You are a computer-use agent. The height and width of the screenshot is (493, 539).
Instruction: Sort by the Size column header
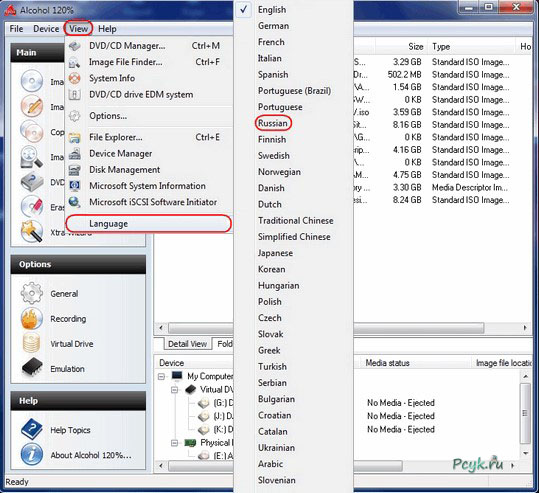402,46
